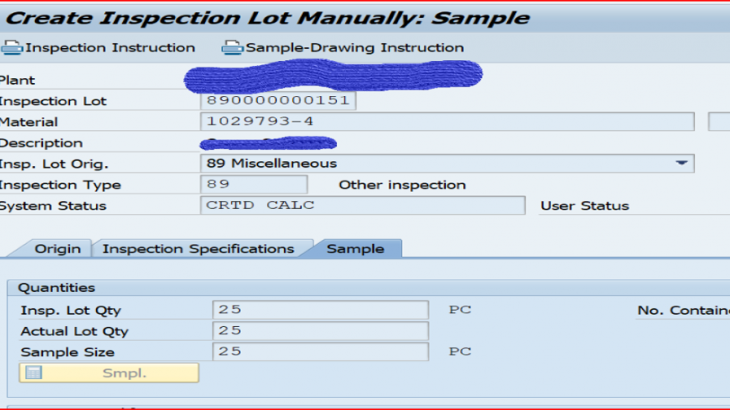Select the Actual Lot Qty field

(320, 331)
